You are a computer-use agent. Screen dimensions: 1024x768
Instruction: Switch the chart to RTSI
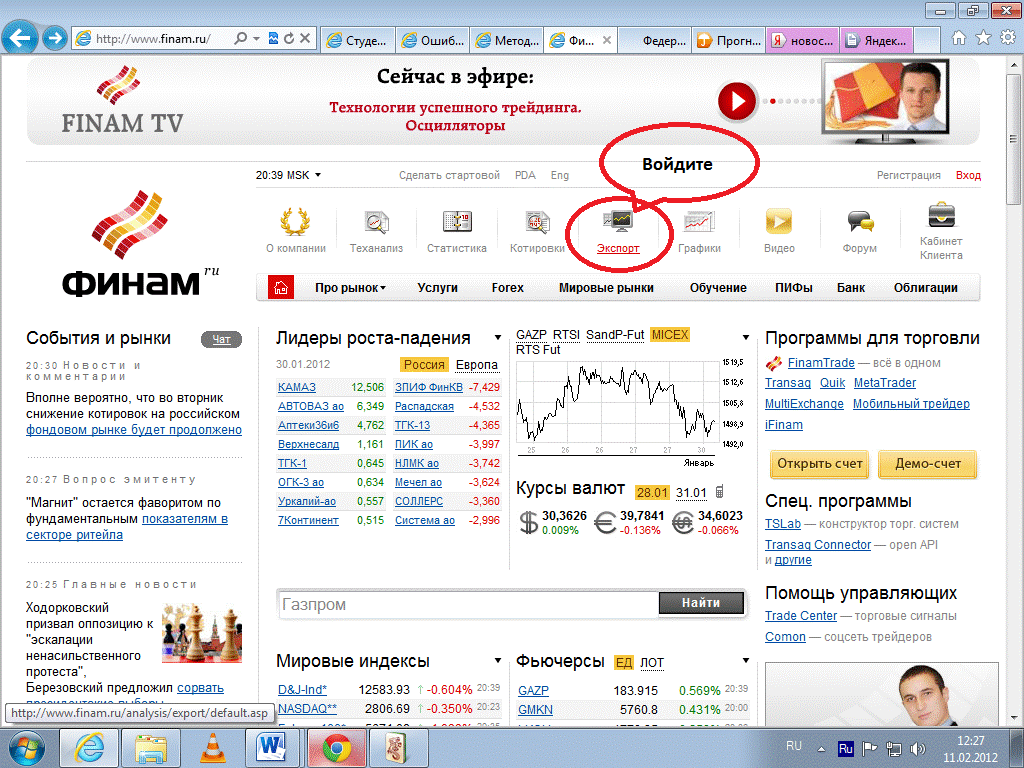566,334
